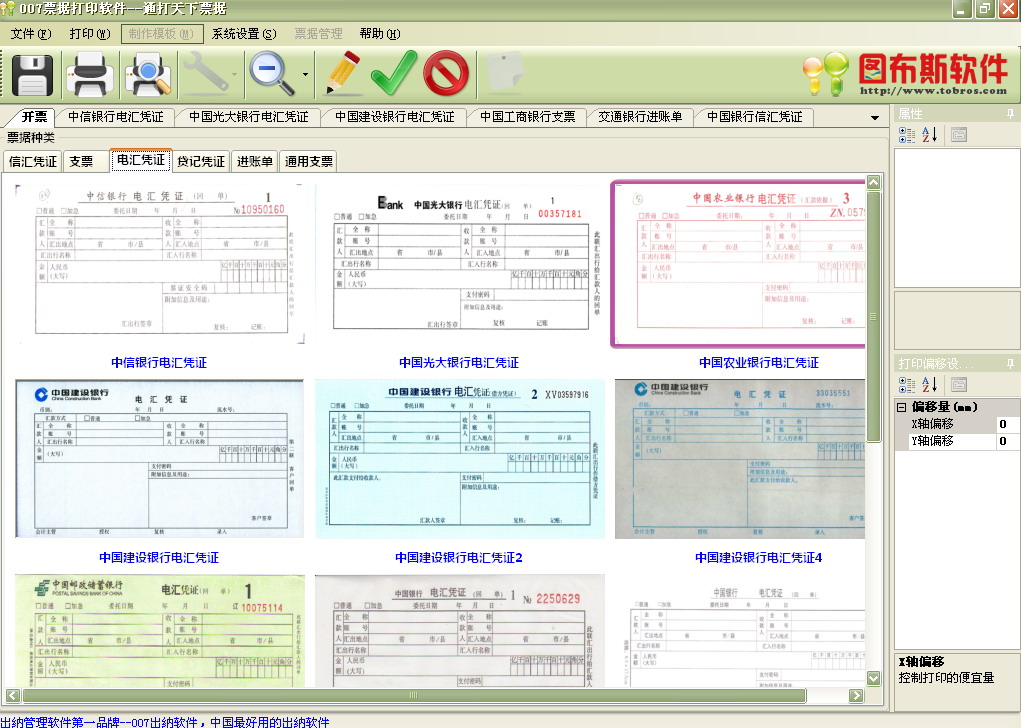The image size is (1021, 728).
Task: Switch to the 开票 tab
Action: 34,117
